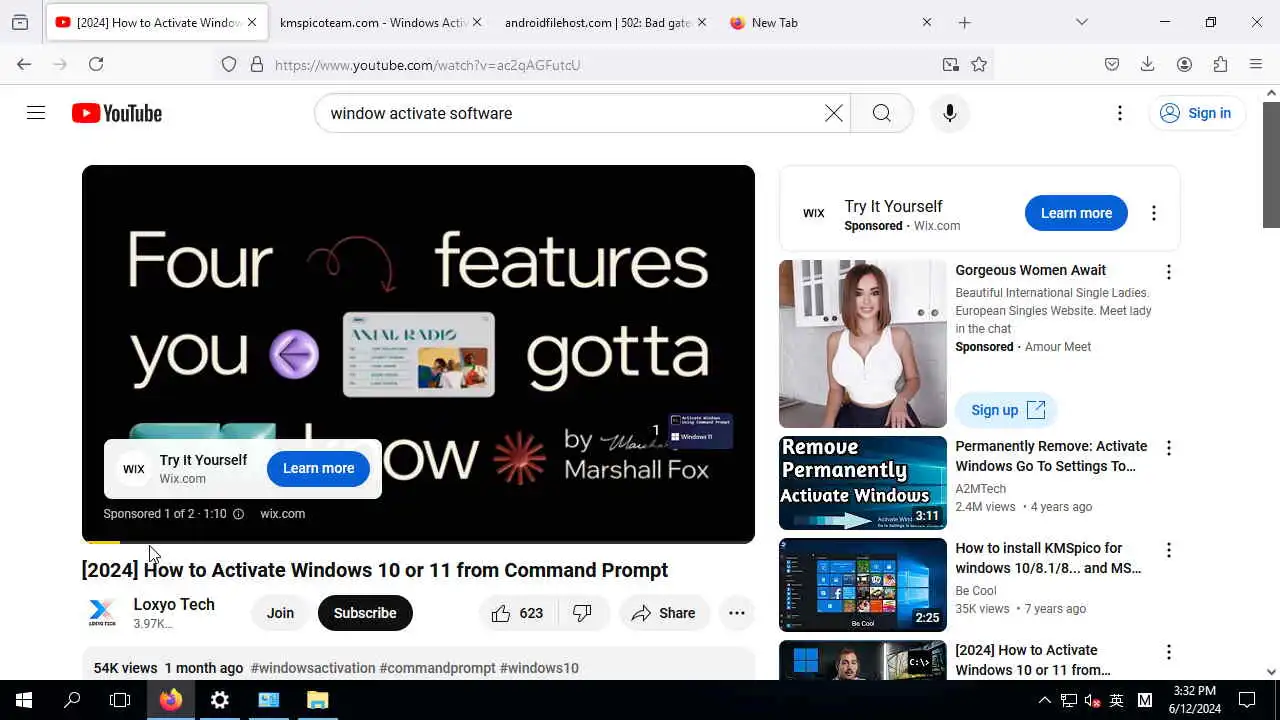
Task: Start voice search with microphone
Action: point(950,113)
